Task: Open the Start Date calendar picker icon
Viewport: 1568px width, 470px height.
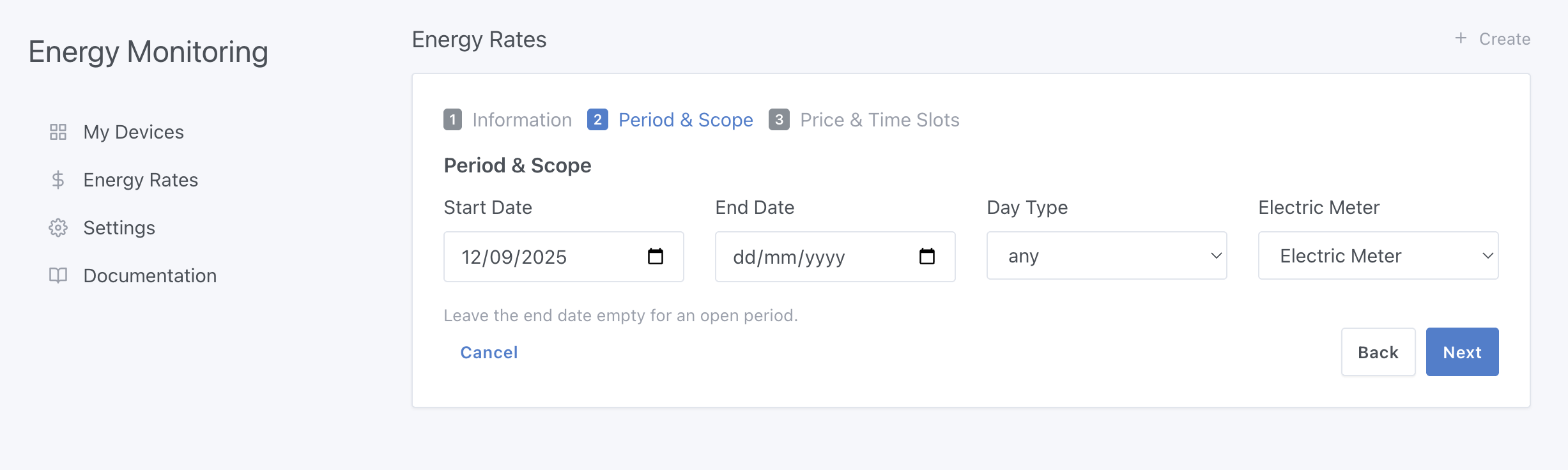Action: click(656, 256)
